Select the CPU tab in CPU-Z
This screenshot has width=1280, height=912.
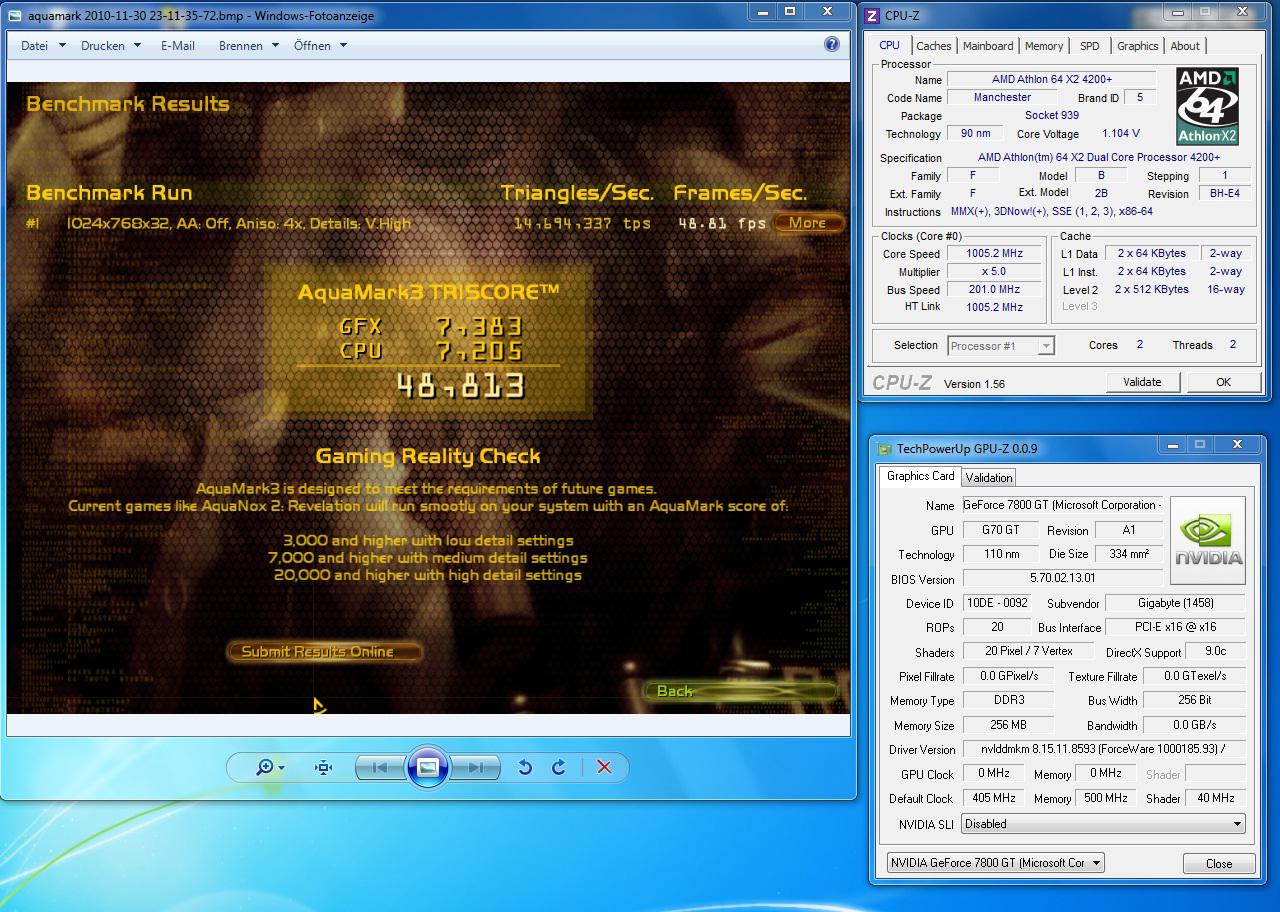click(889, 45)
